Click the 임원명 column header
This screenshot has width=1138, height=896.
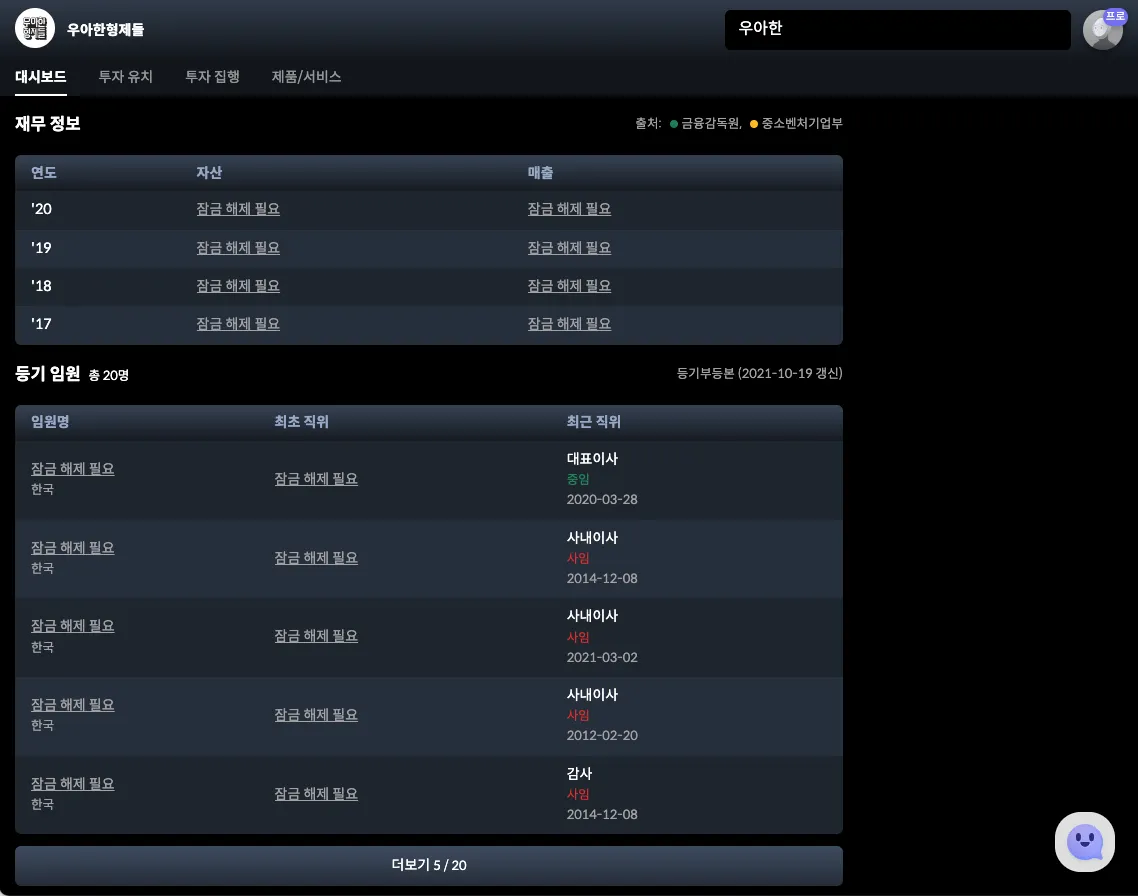coord(50,422)
